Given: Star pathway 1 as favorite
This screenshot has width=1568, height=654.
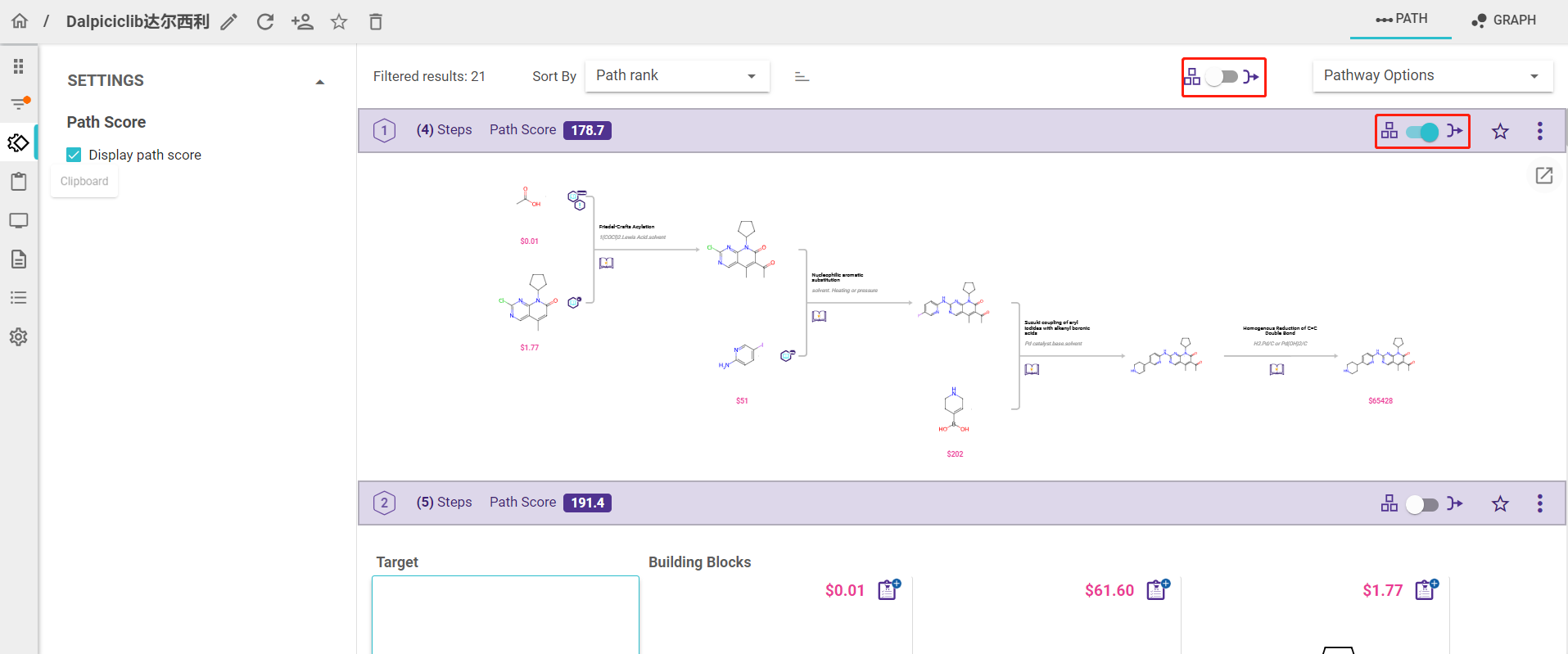Looking at the screenshot, I should pyautogui.click(x=1500, y=131).
